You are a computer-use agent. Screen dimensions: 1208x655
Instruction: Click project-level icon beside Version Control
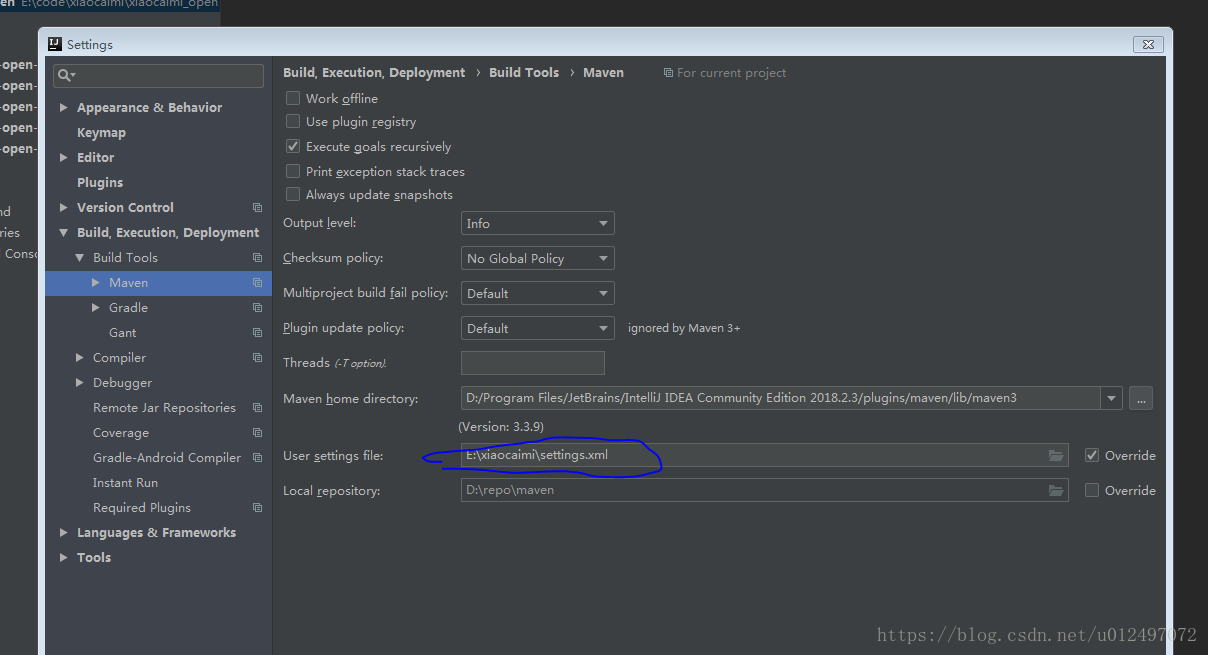tap(257, 208)
